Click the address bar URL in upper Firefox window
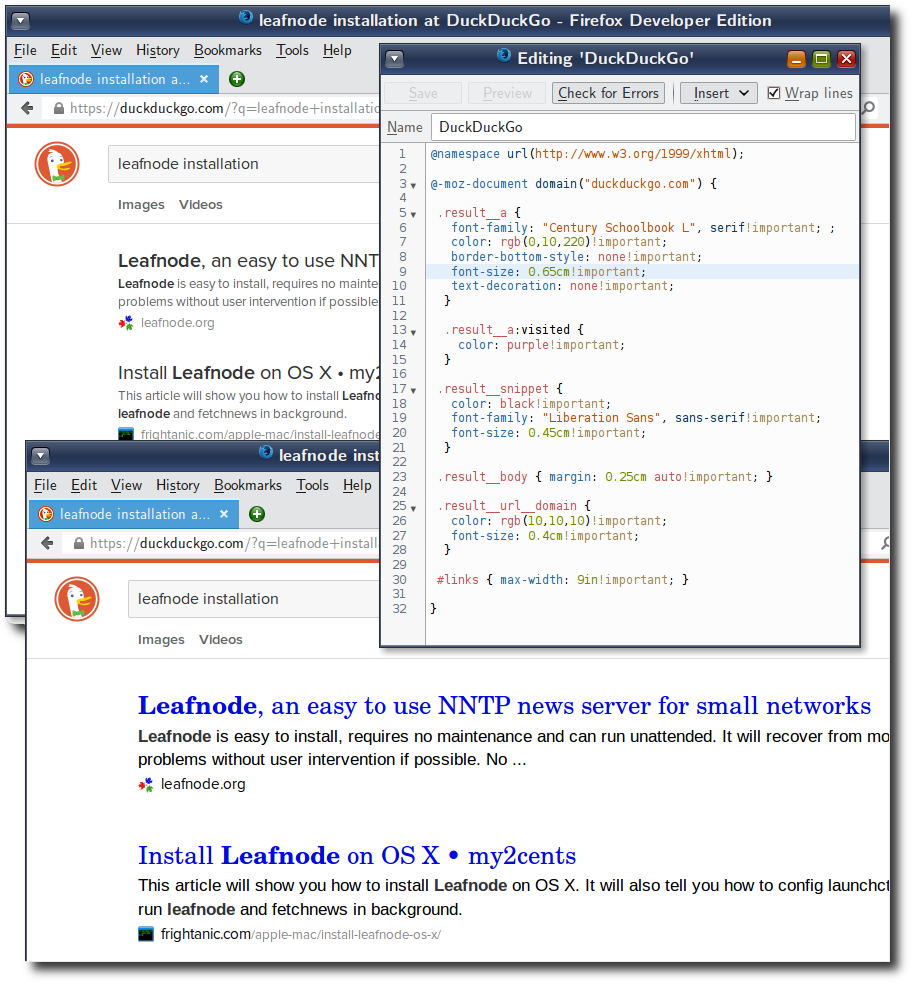Image resolution: width=911 pixels, height=983 pixels. [224, 108]
